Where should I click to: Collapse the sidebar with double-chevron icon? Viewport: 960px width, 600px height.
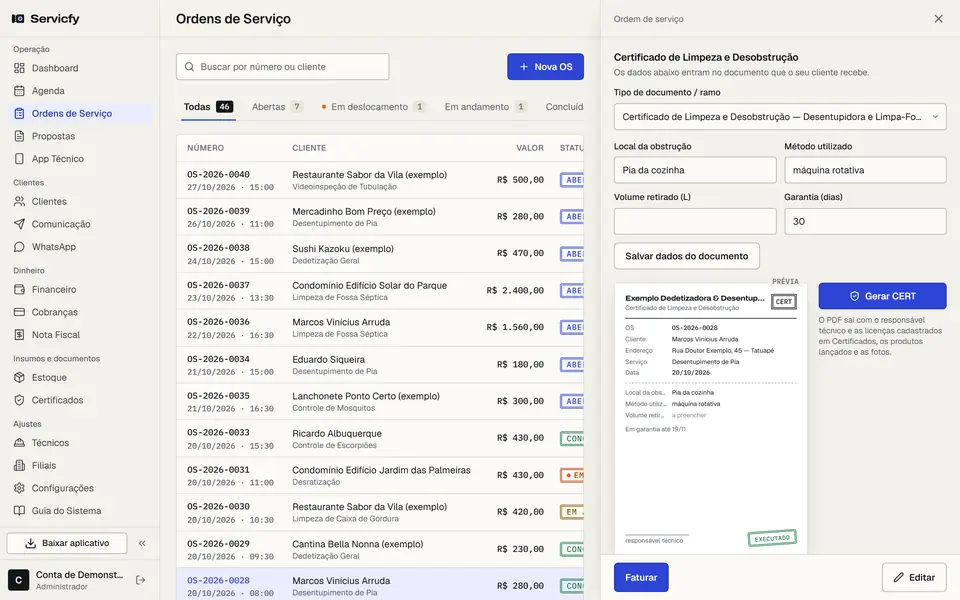[142, 543]
